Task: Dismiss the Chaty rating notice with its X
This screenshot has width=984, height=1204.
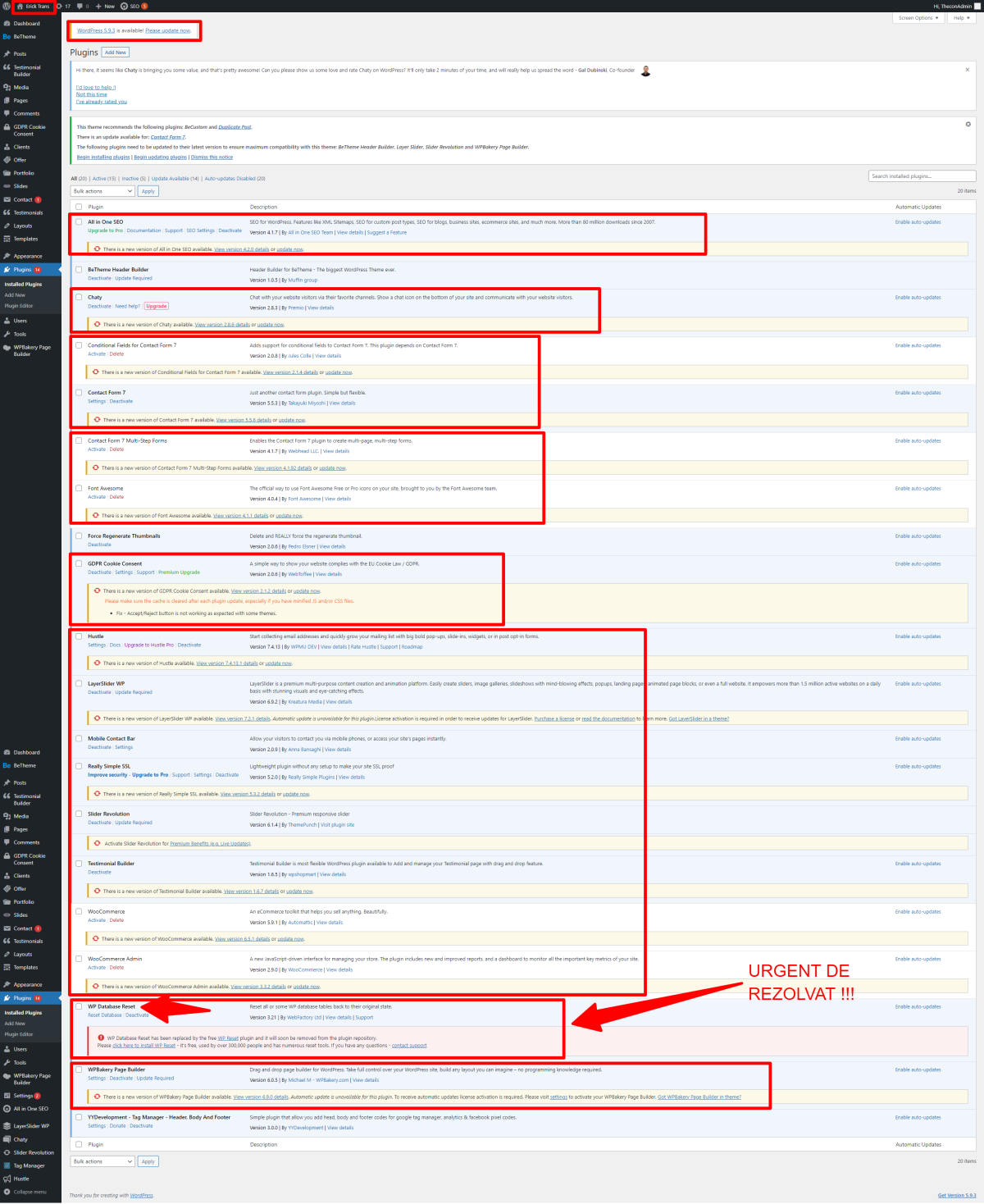Action: pyautogui.click(x=968, y=70)
